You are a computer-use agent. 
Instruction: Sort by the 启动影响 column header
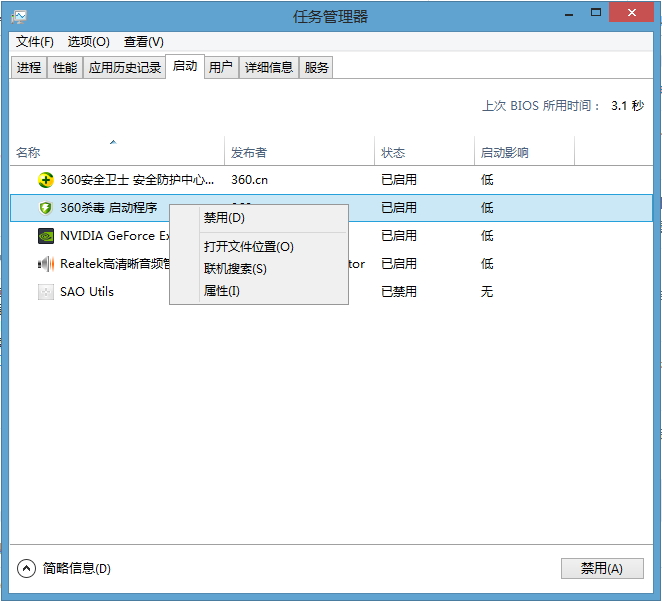(x=524, y=151)
